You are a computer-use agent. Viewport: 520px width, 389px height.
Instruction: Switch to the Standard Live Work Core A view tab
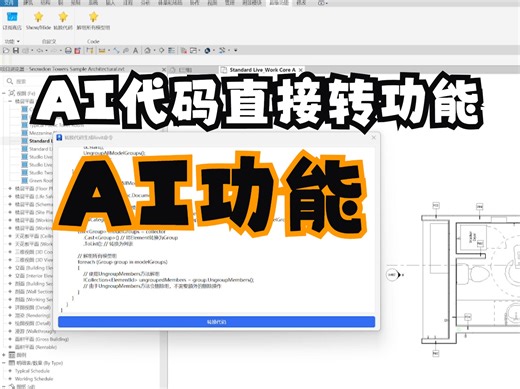click(x=262, y=70)
